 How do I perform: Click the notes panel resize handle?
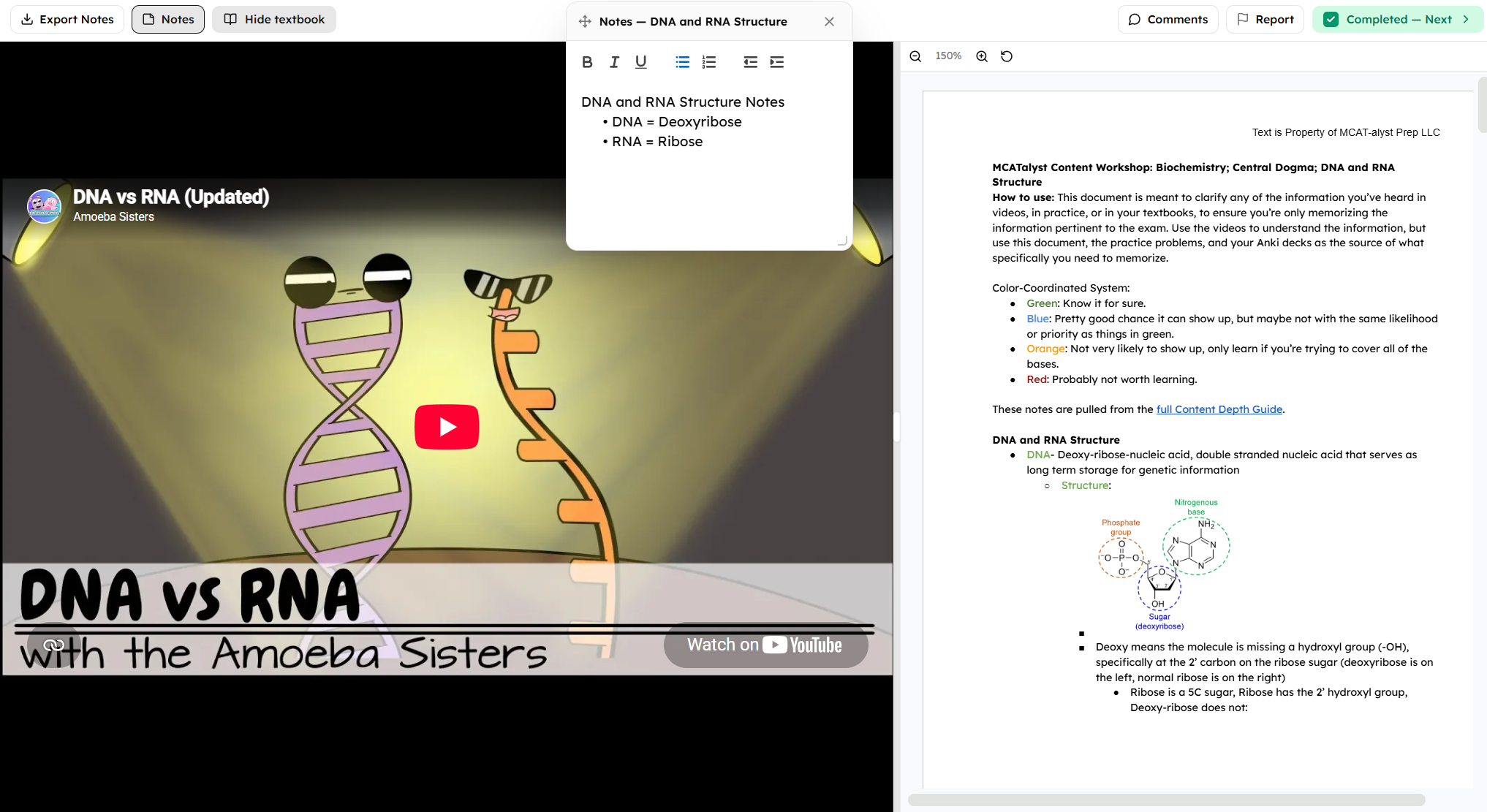click(x=842, y=240)
